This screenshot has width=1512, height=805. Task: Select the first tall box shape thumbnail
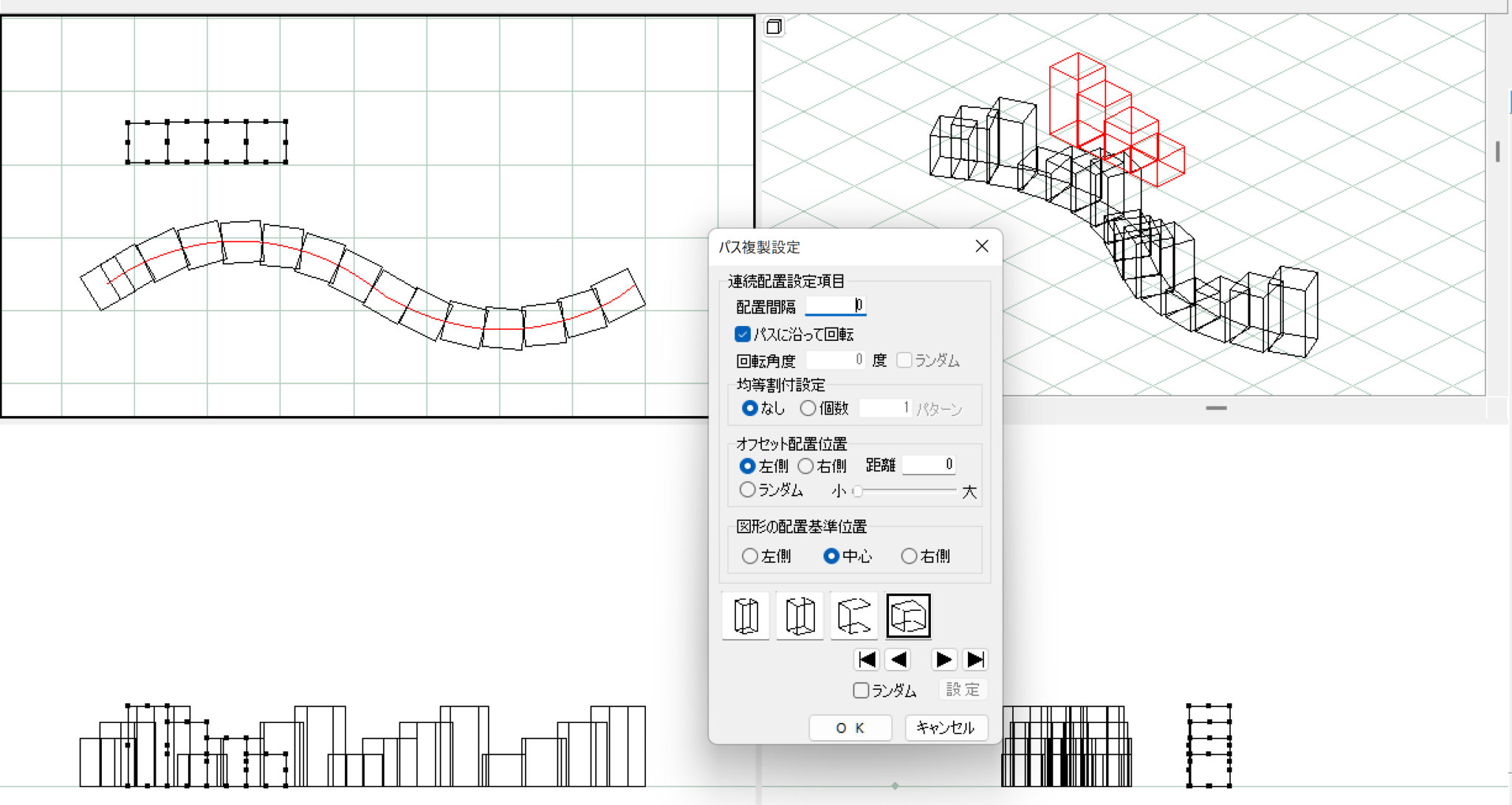click(746, 615)
